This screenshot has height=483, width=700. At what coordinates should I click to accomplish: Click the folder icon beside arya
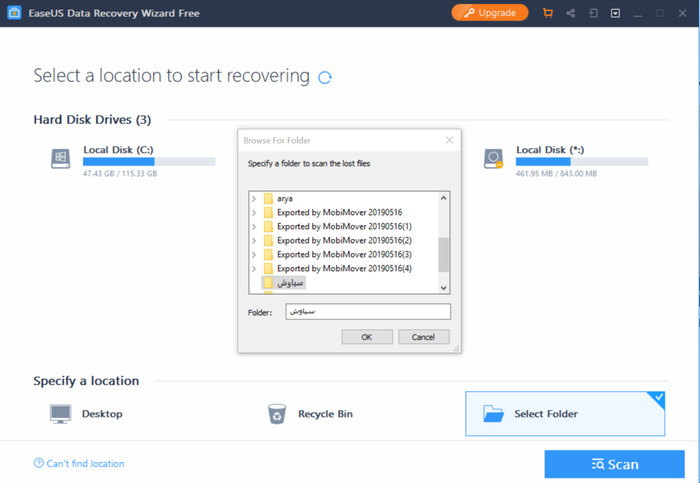pyautogui.click(x=268, y=199)
